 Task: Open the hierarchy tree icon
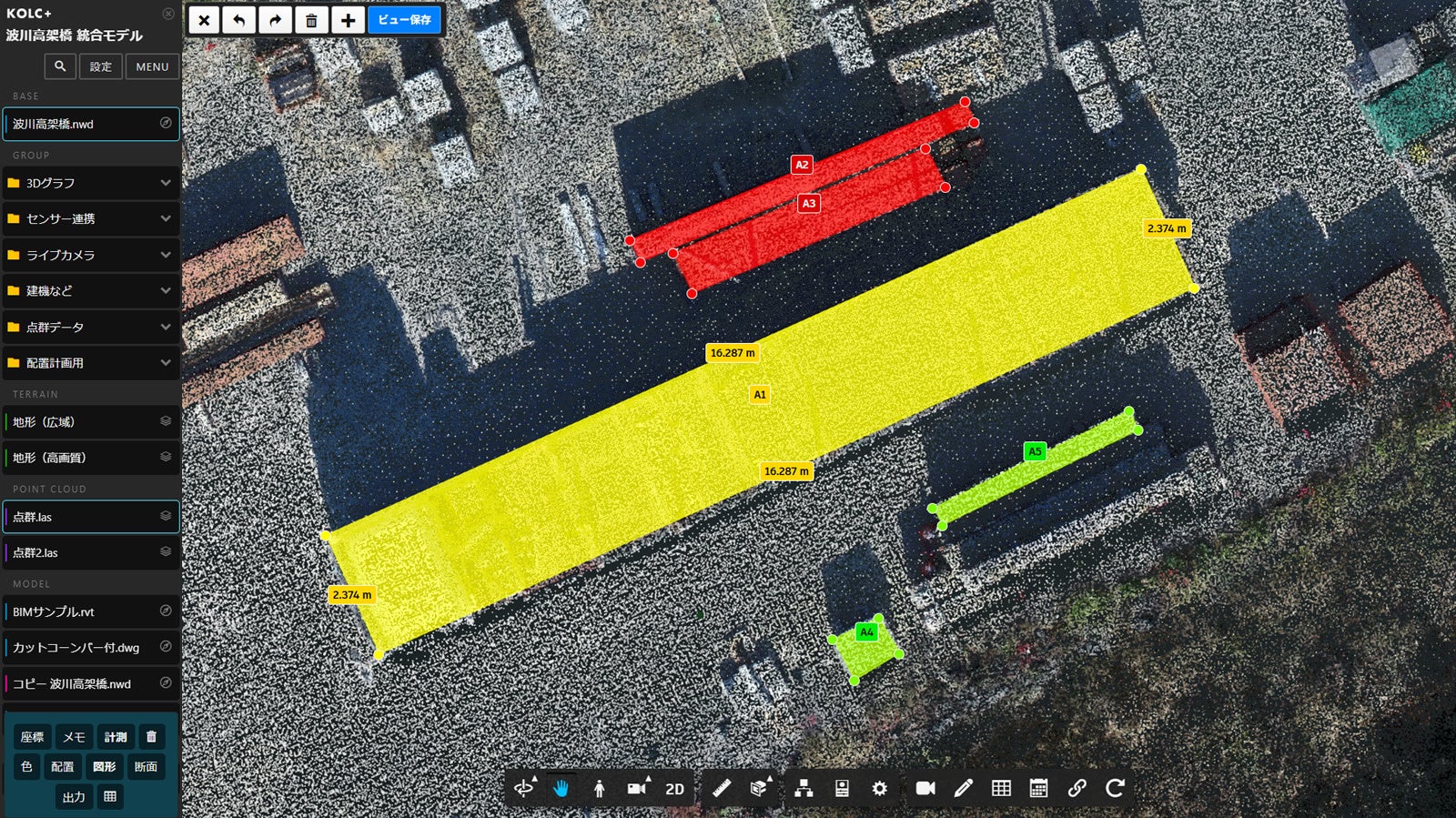click(x=804, y=788)
